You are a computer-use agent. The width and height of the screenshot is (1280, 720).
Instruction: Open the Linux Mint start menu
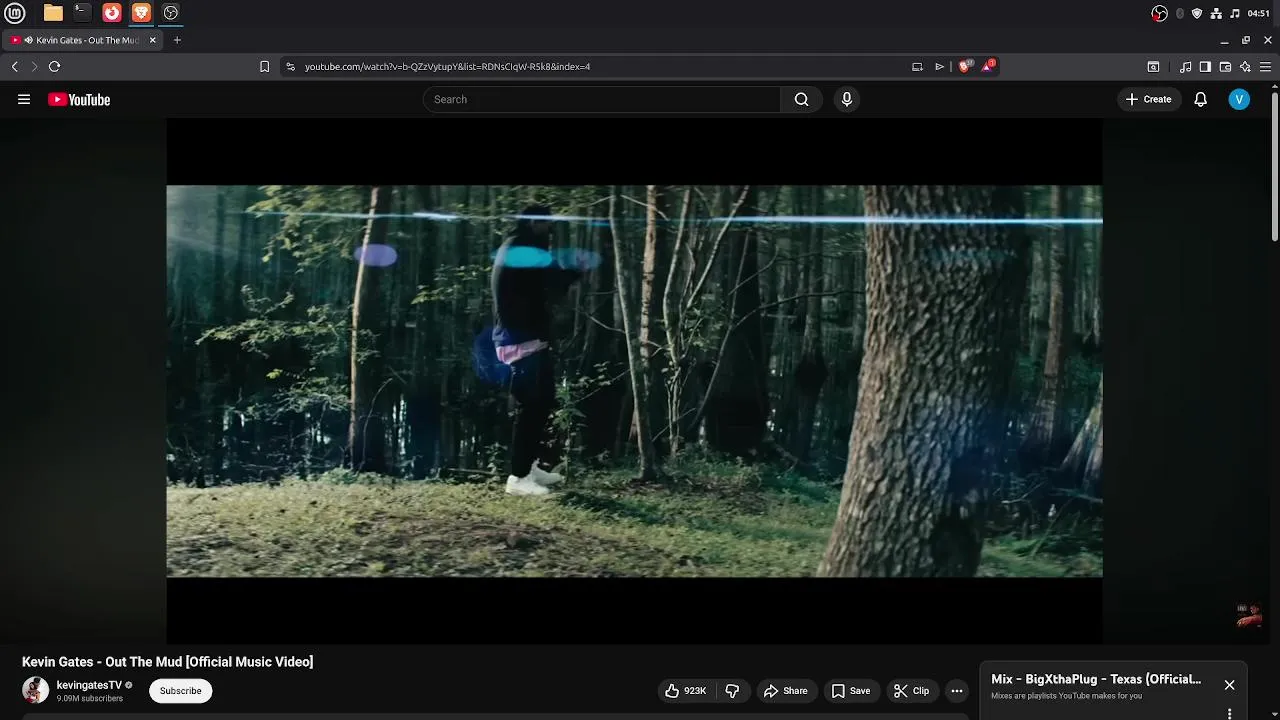pyautogui.click(x=15, y=13)
